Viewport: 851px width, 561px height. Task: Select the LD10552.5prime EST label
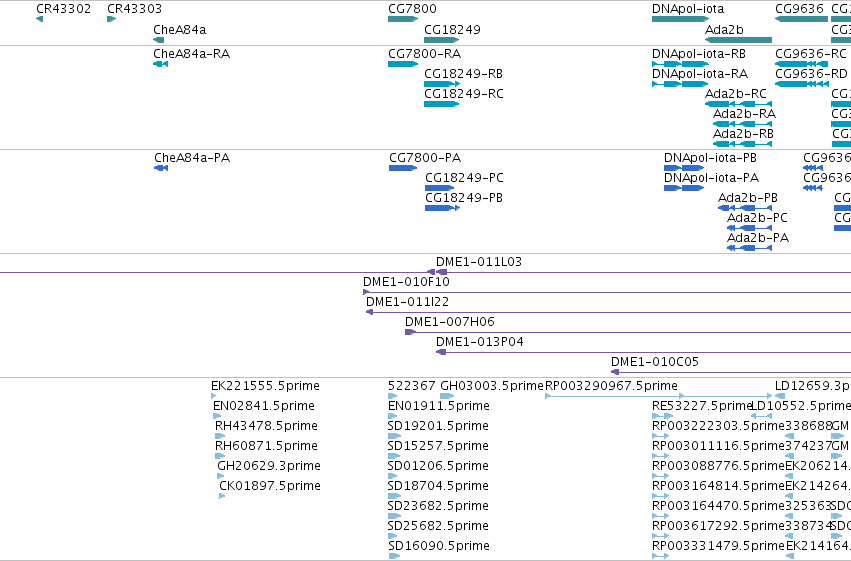pos(801,406)
